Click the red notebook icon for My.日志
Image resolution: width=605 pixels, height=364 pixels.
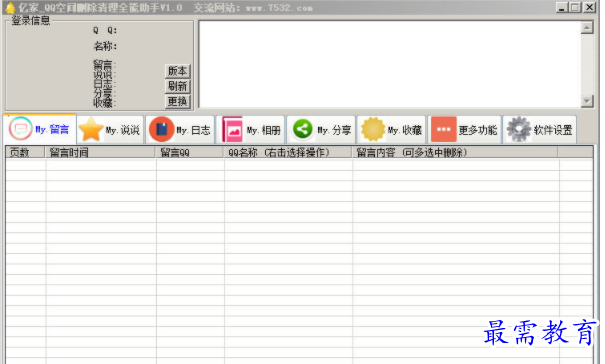click(x=161, y=129)
